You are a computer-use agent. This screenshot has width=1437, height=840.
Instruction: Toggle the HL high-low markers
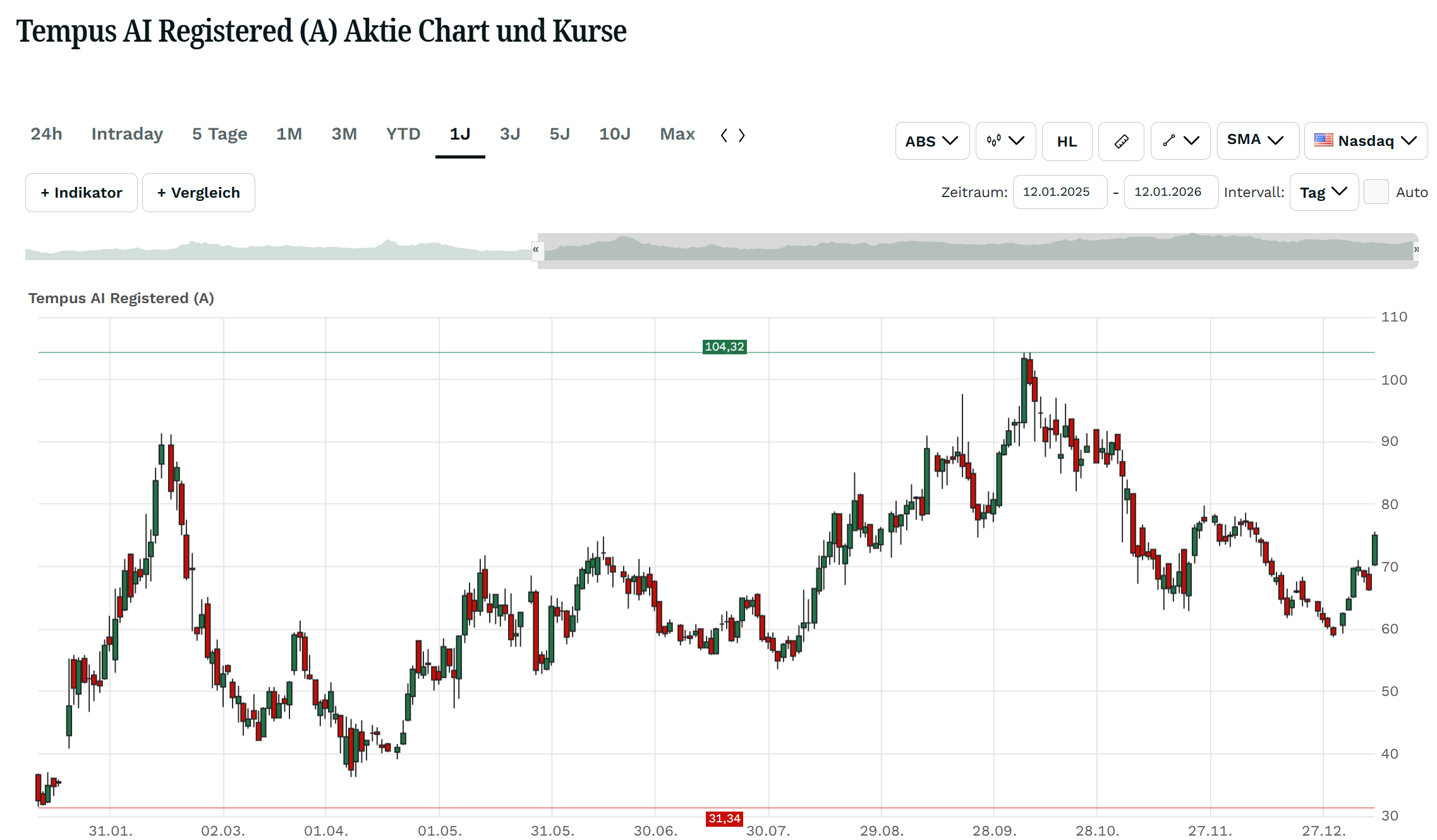click(x=1067, y=141)
